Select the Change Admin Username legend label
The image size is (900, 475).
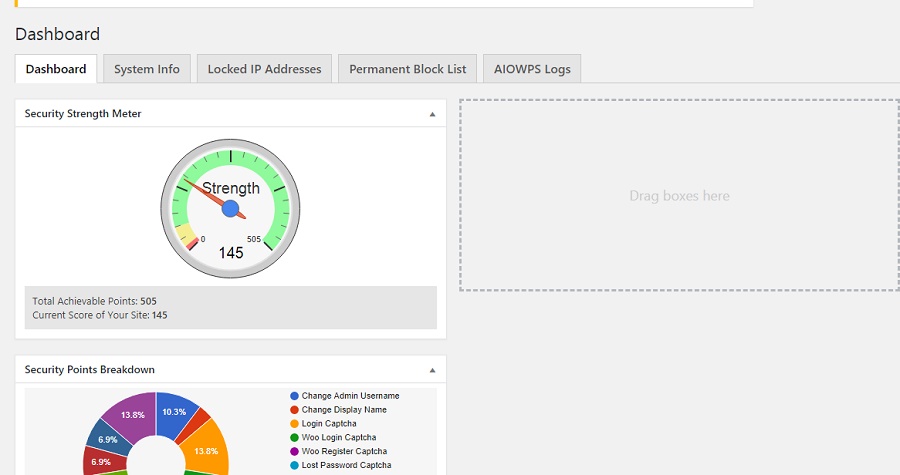coord(350,396)
